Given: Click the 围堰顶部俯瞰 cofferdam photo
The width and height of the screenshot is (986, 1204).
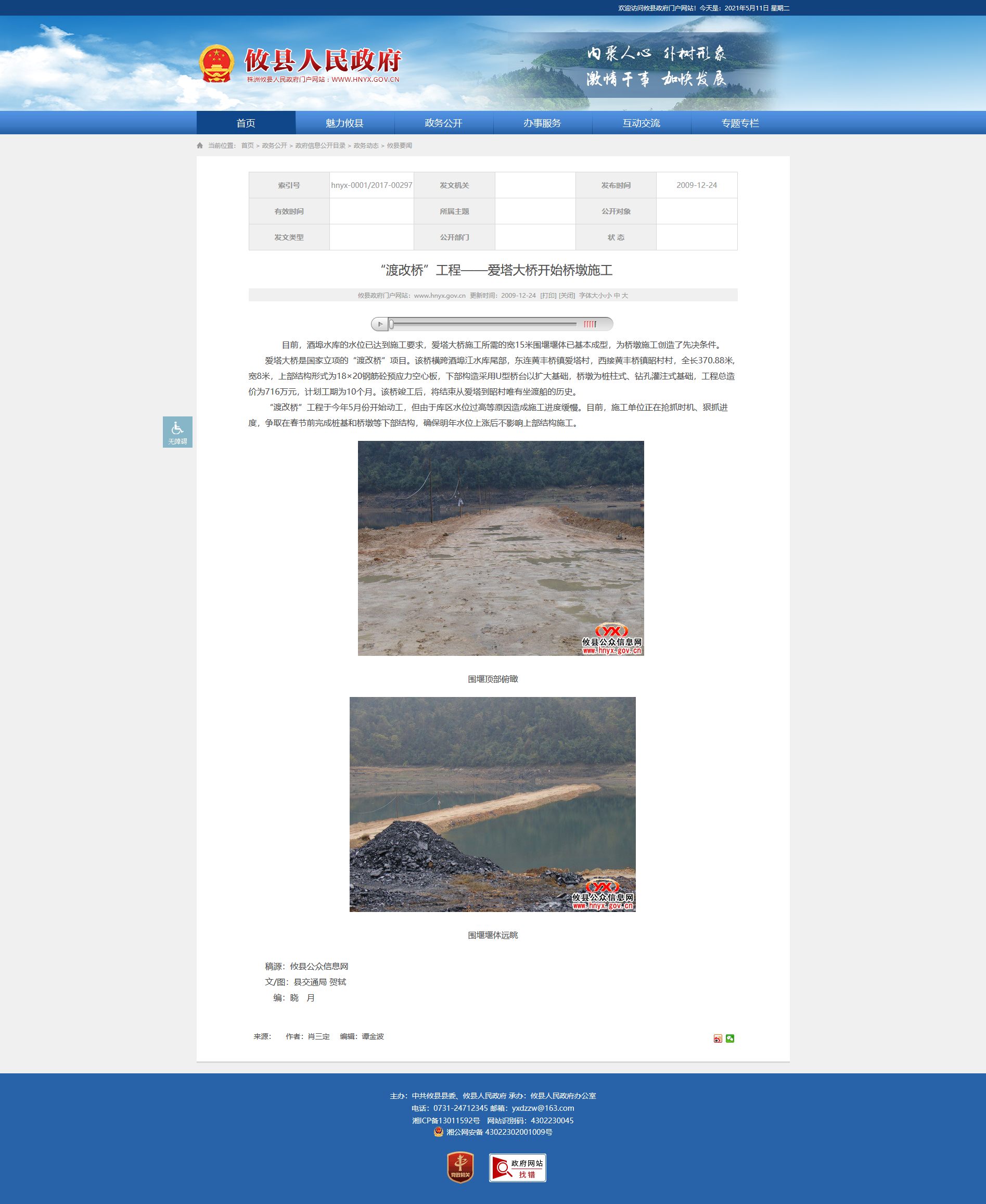Looking at the screenshot, I should point(501,548).
